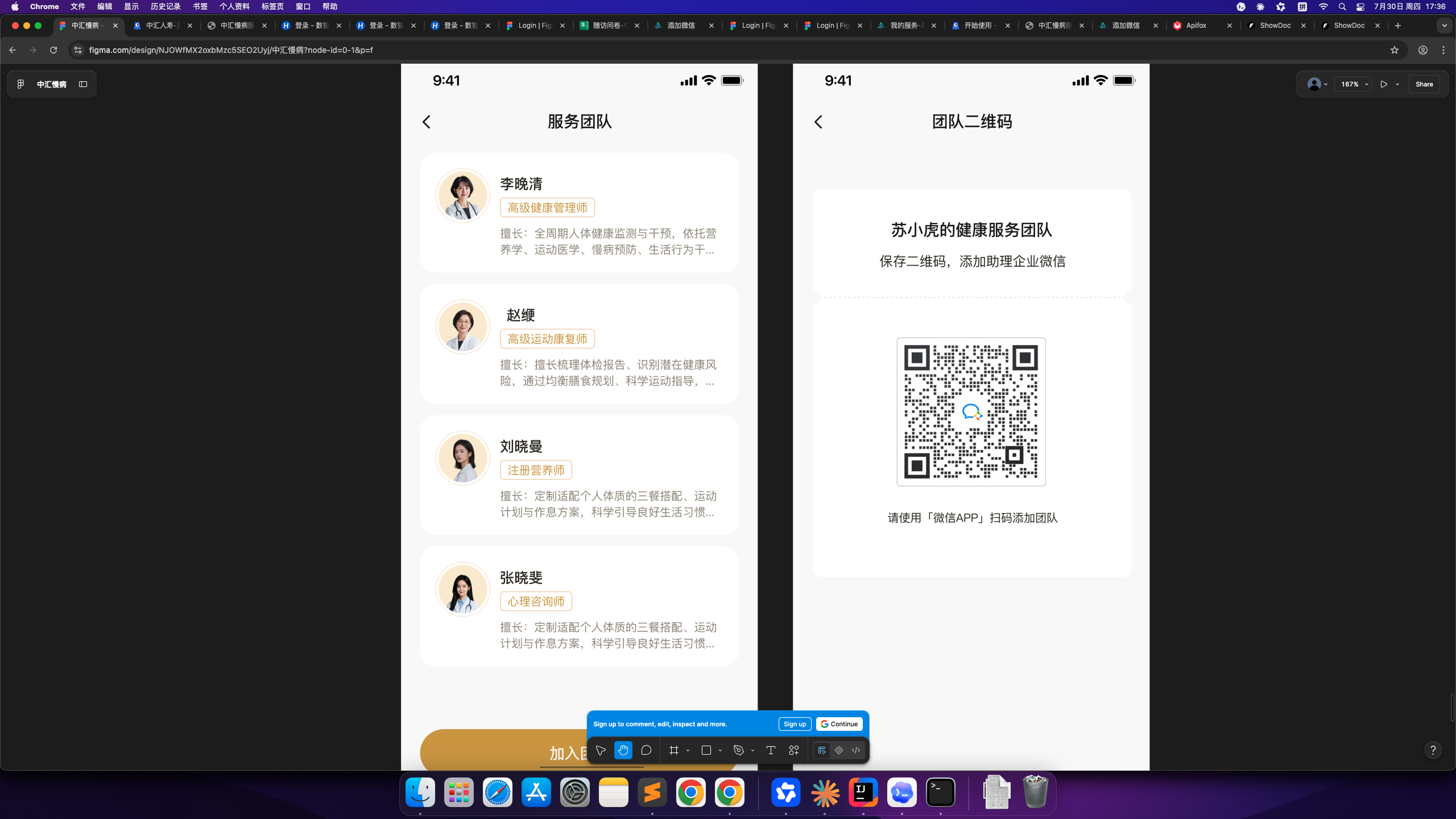Open presentation options dropdown arrow
The image size is (1456, 819).
(1397, 84)
